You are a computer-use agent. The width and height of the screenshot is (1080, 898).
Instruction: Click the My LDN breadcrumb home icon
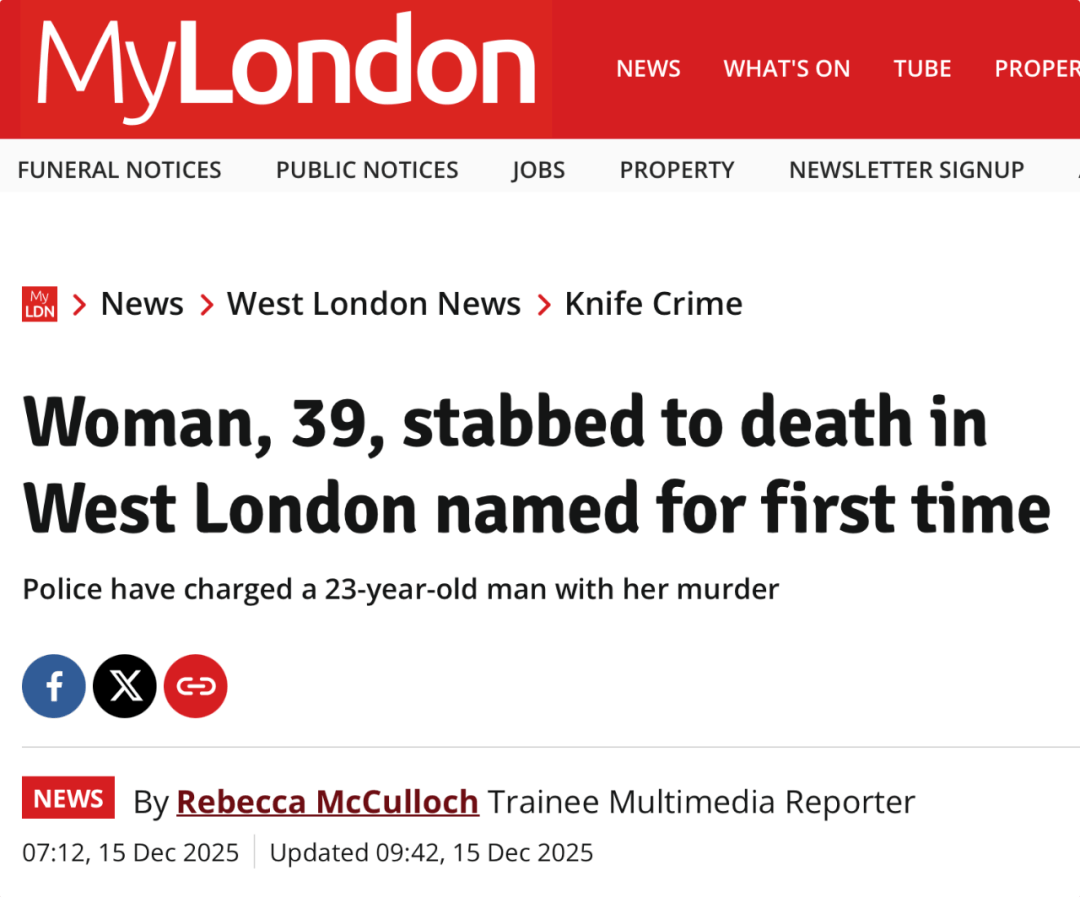pos(40,304)
